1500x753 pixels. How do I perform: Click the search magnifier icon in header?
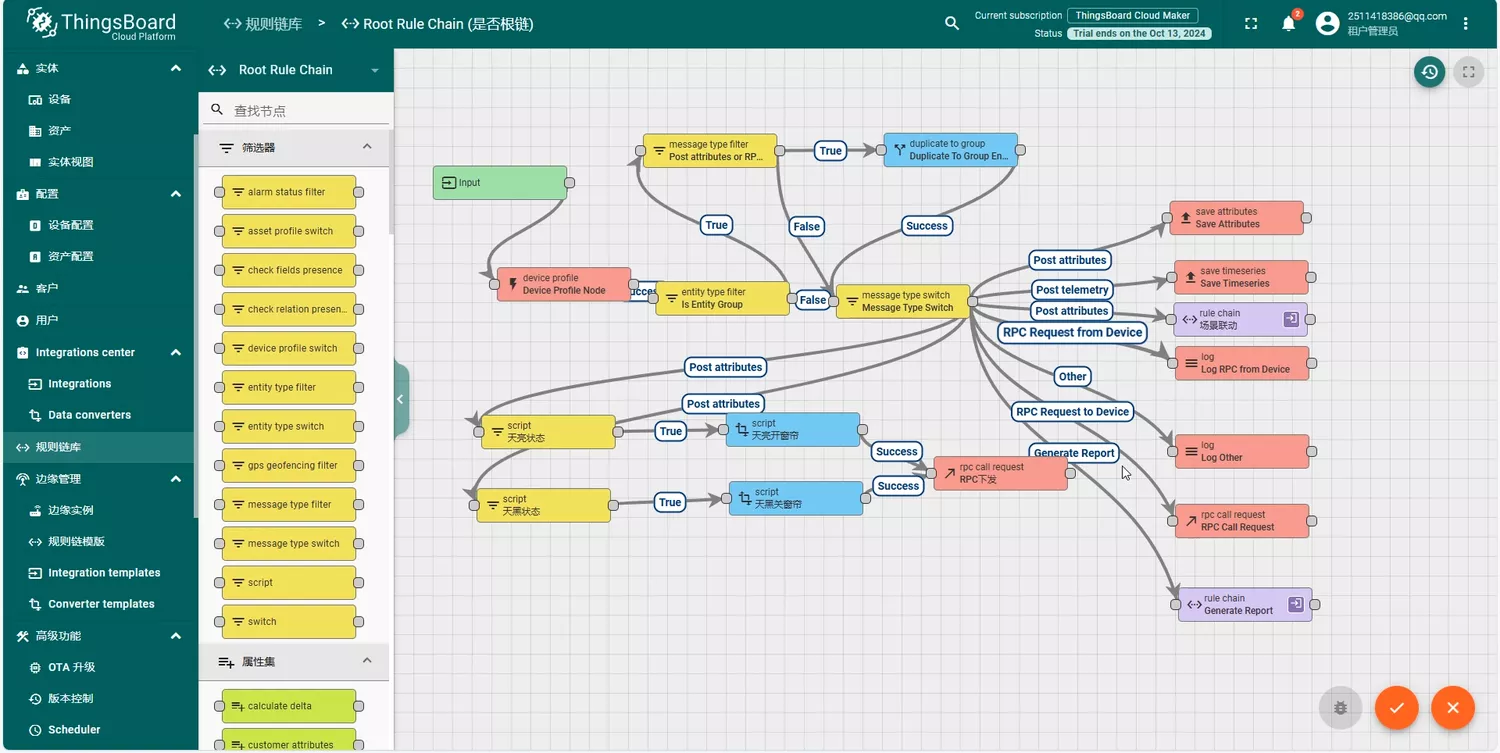[x=952, y=23]
